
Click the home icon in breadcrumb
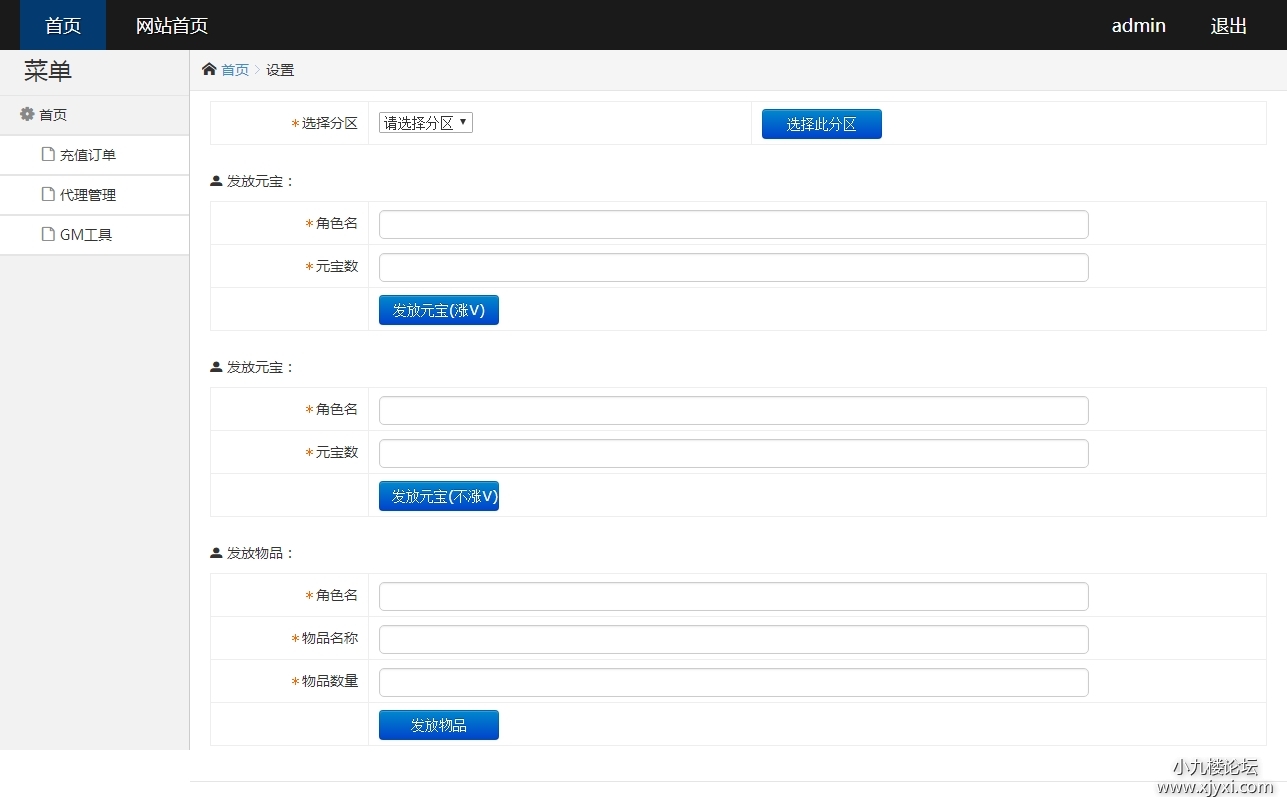pyautogui.click(x=209, y=69)
